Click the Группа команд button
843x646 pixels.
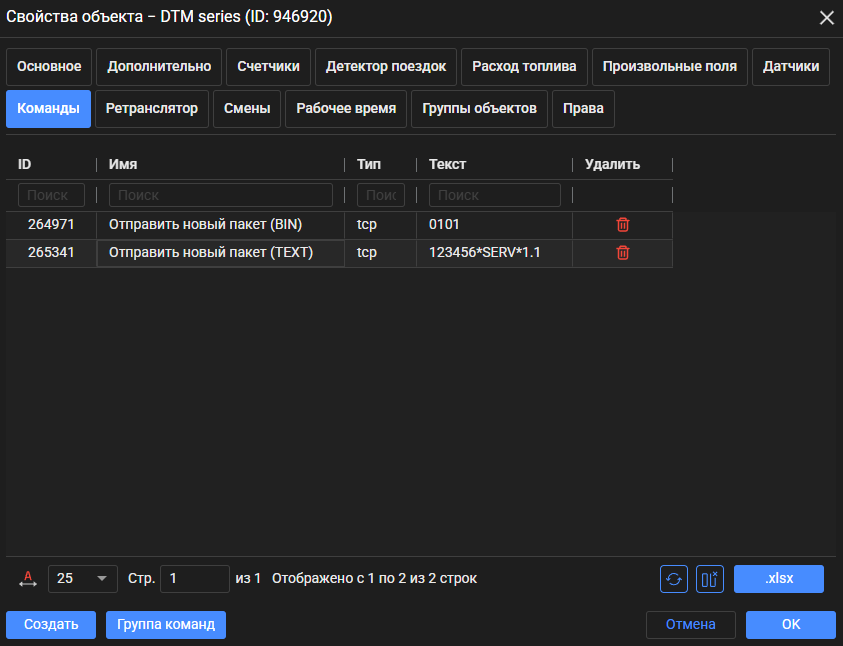pos(166,625)
